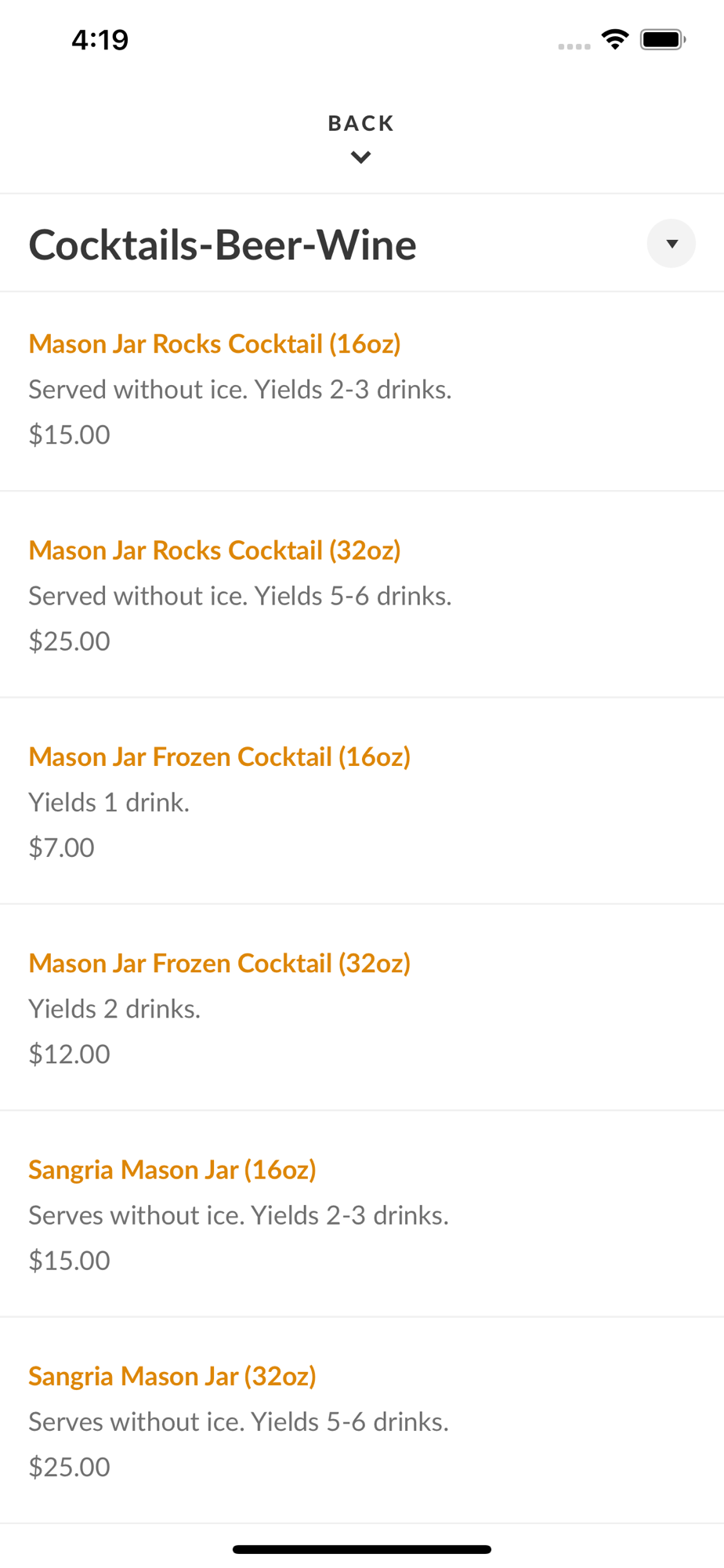724x1568 pixels.
Task: Tap the $12.00 frozen cocktail price
Action: click(x=69, y=1054)
